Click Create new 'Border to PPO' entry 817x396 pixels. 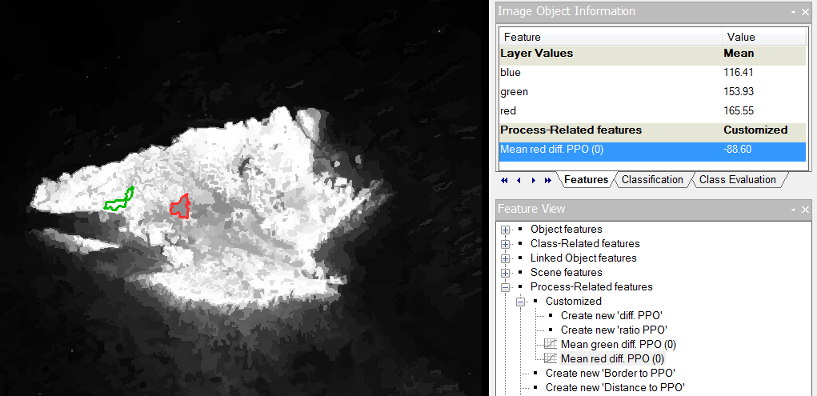click(610, 373)
